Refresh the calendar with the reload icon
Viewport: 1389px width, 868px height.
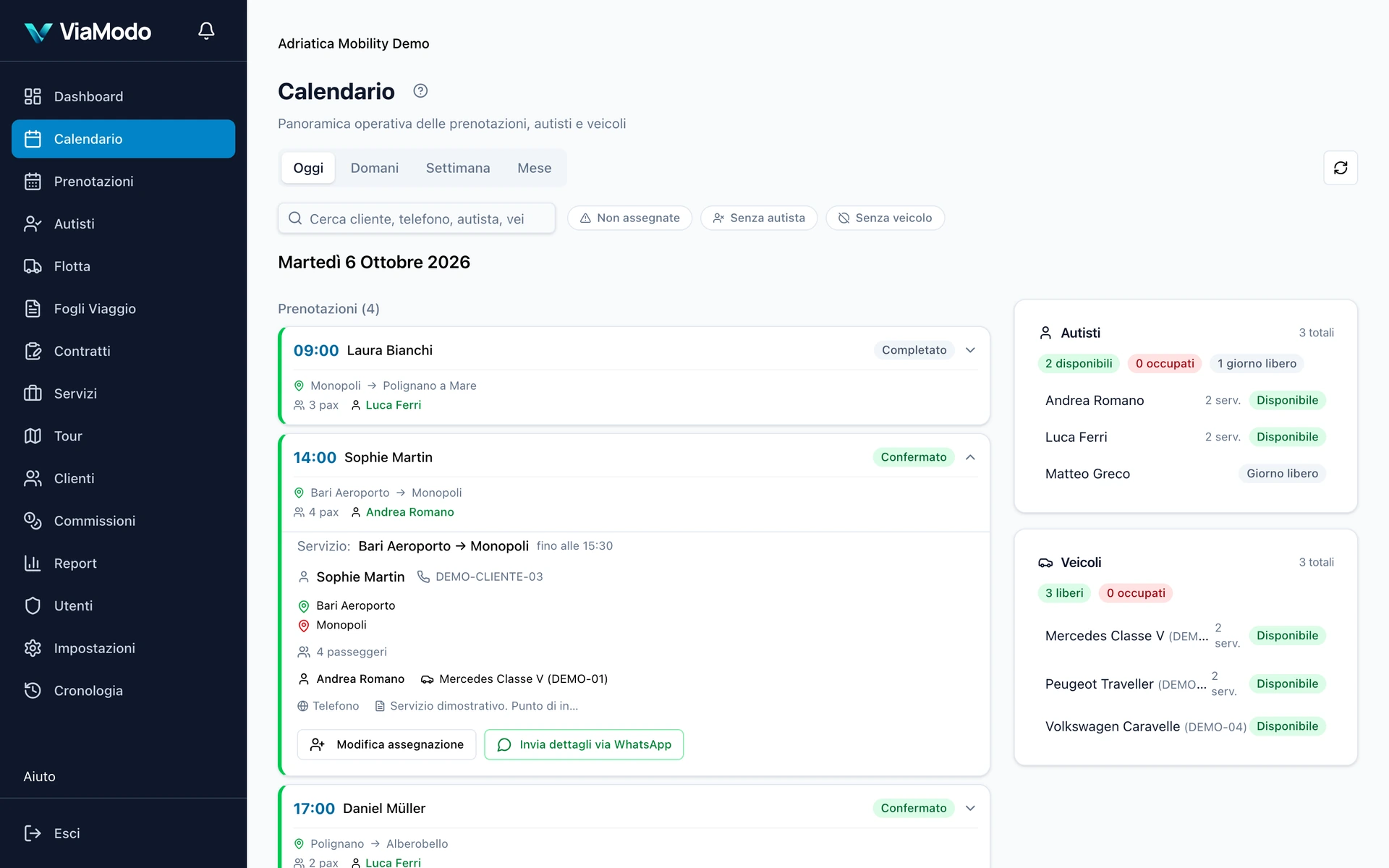coord(1340,168)
